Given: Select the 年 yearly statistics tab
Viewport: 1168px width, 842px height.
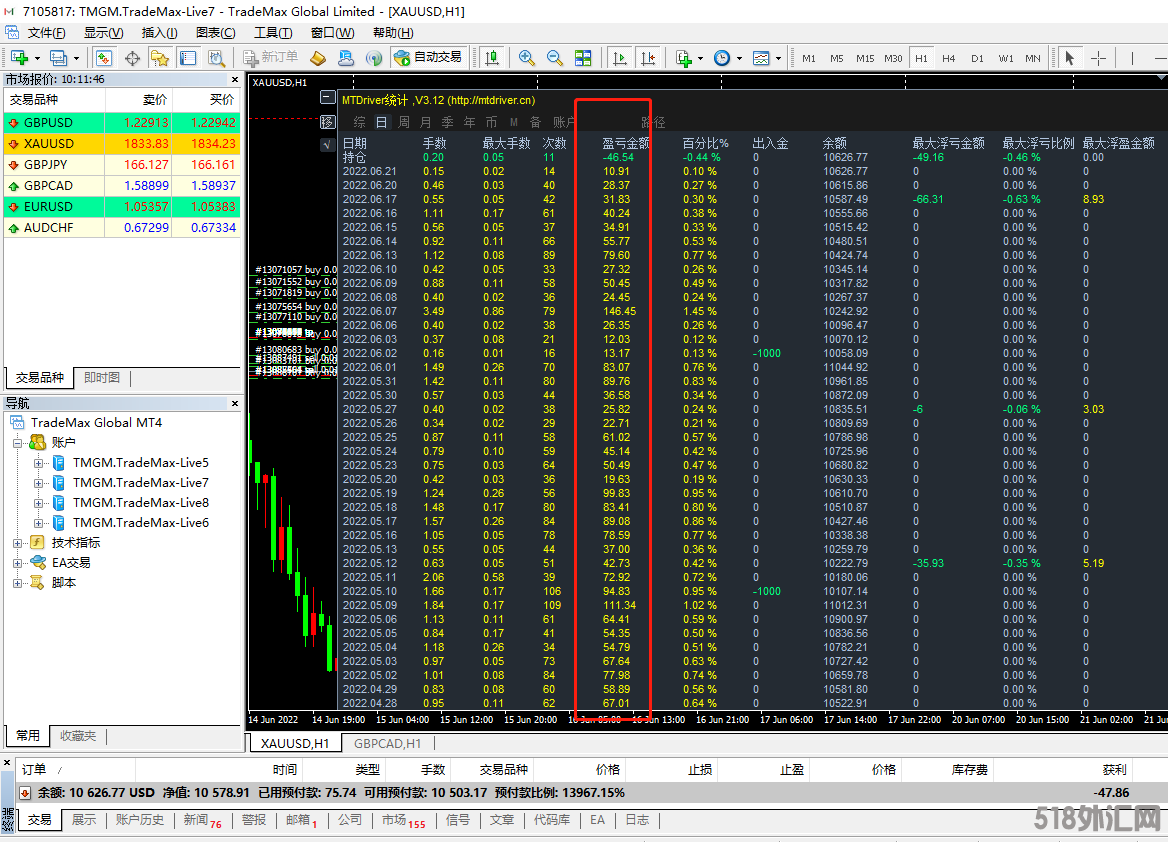Looking at the screenshot, I should click(469, 122).
